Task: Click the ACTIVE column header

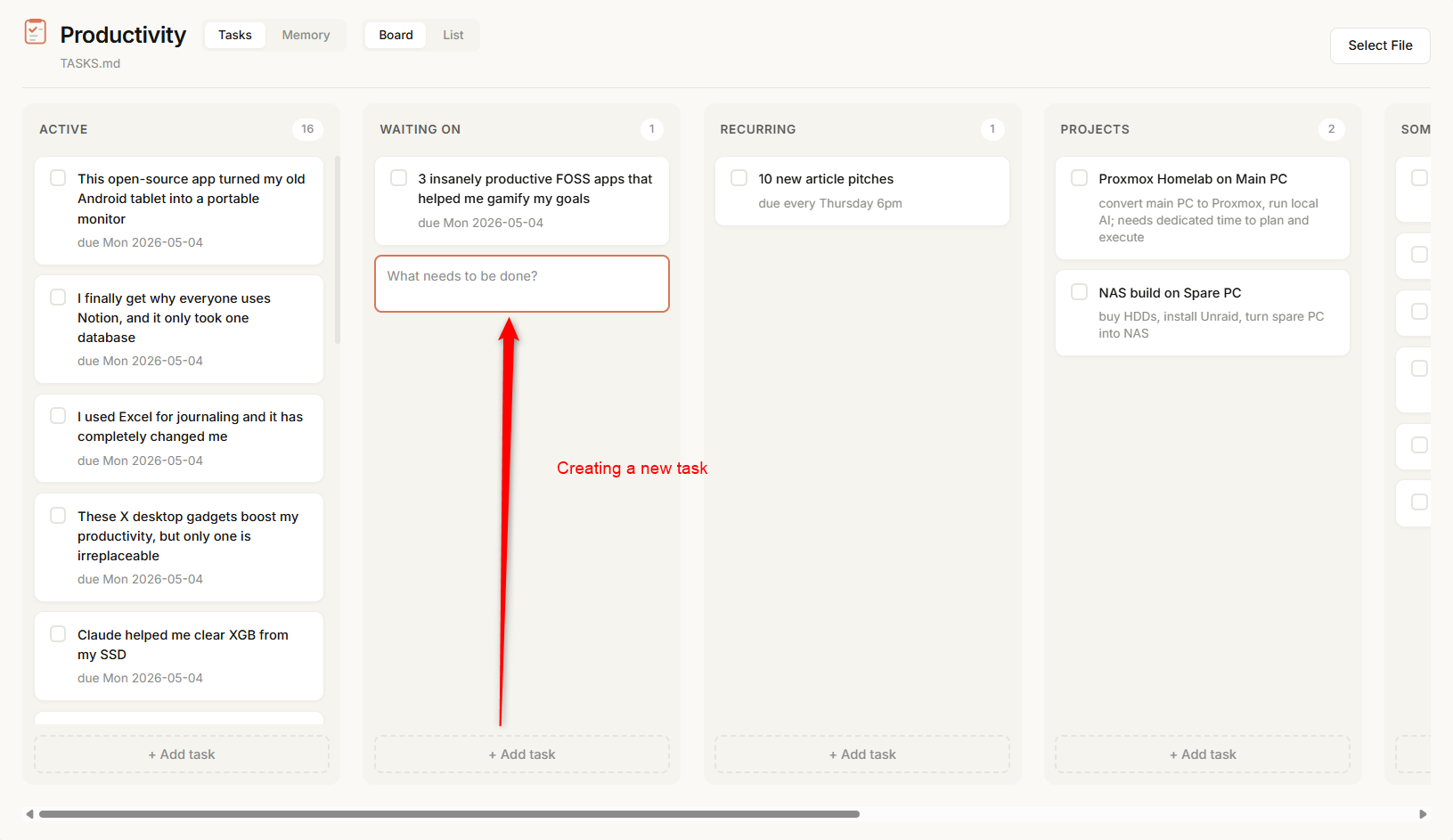Action: click(x=63, y=129)
